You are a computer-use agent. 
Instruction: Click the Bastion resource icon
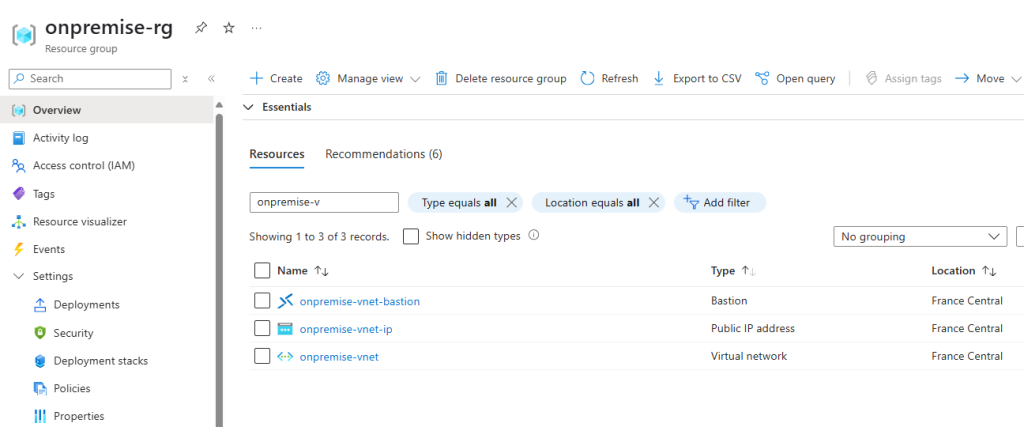pos(285,301)
